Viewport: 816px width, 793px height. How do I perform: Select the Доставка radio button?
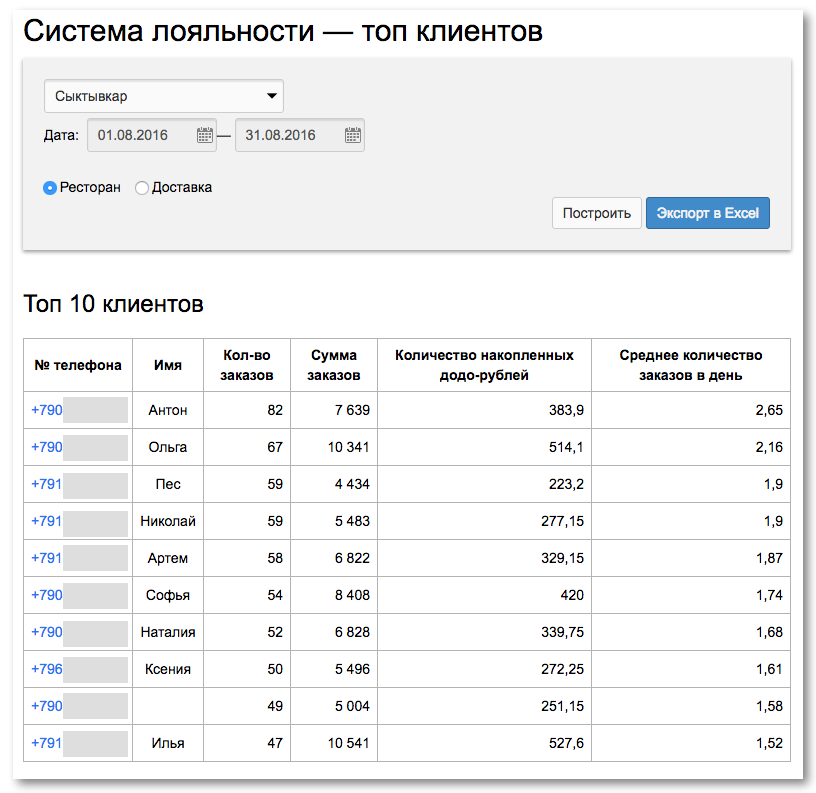[142, 188]
